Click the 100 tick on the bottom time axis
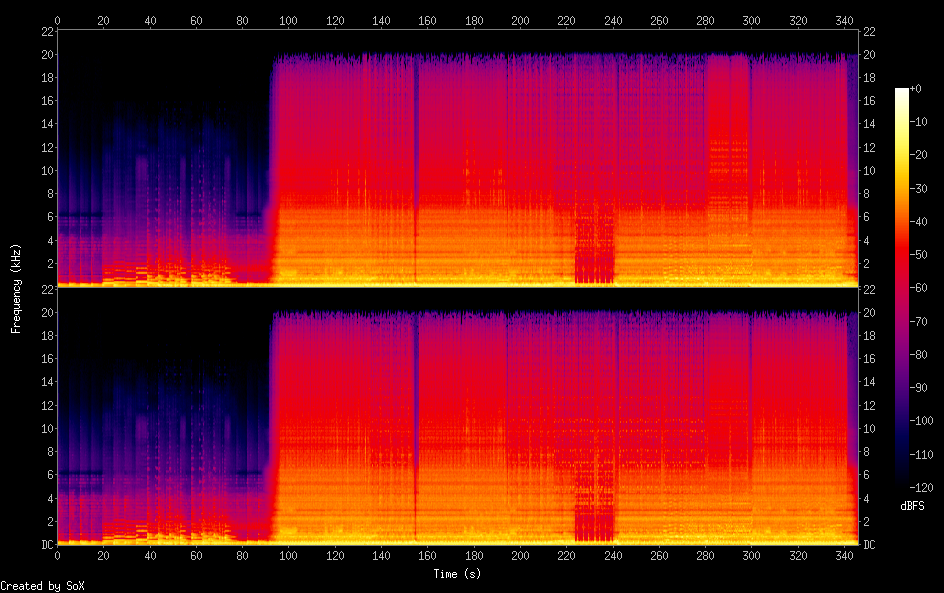The width and height of the screenshot is (944, 593). [x=289, y=555]
